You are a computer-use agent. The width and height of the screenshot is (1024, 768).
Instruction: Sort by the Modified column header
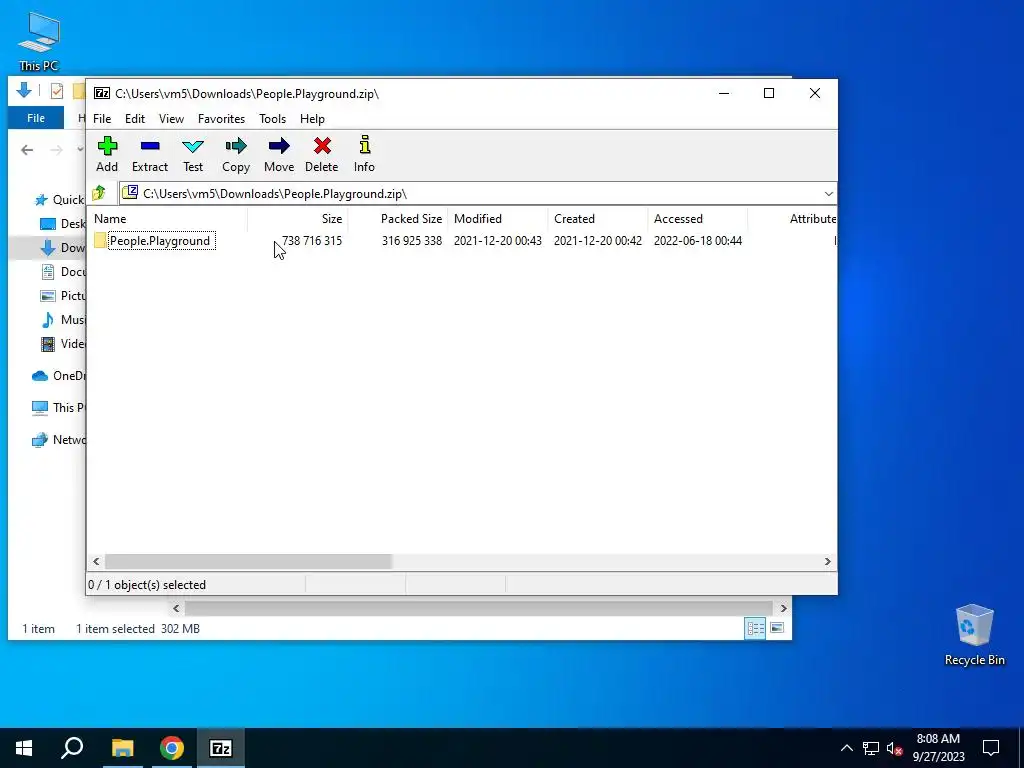(498, 219)
